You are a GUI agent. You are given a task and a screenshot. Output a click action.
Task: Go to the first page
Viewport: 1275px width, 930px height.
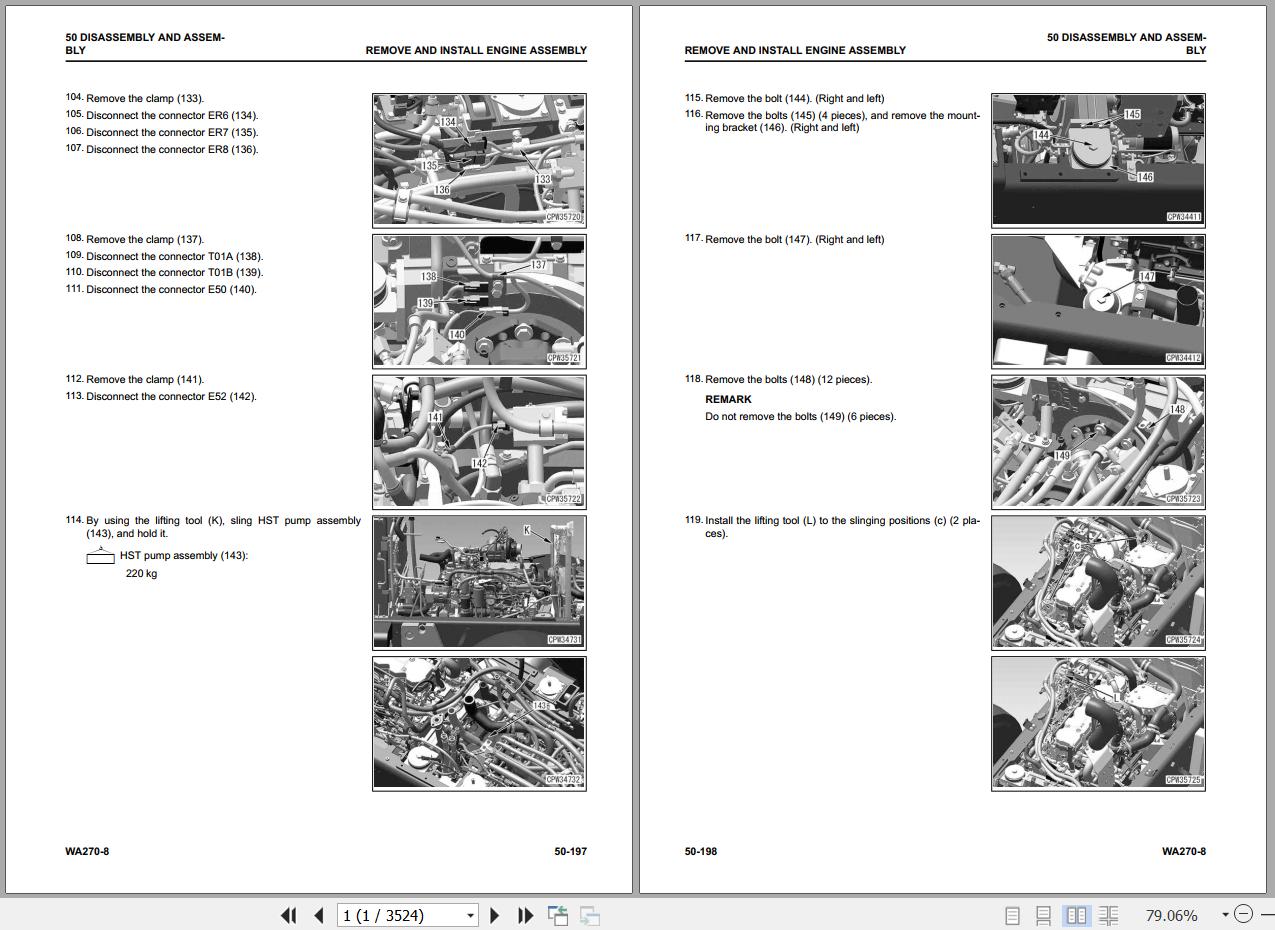[289, 915]
